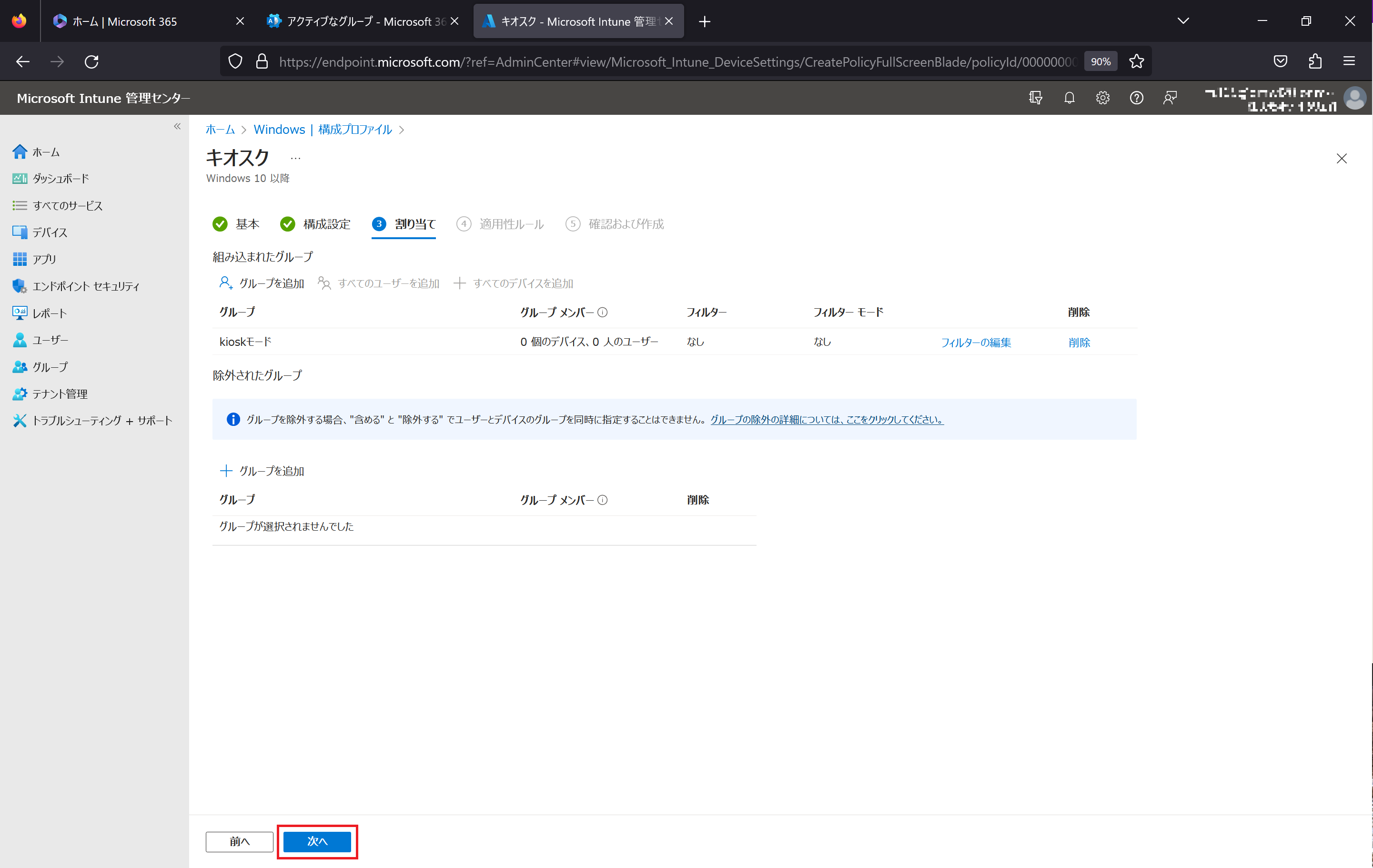Open Devices in the sidebar
This screenshot has height=868, width=1373.
(x=40, y=232)
